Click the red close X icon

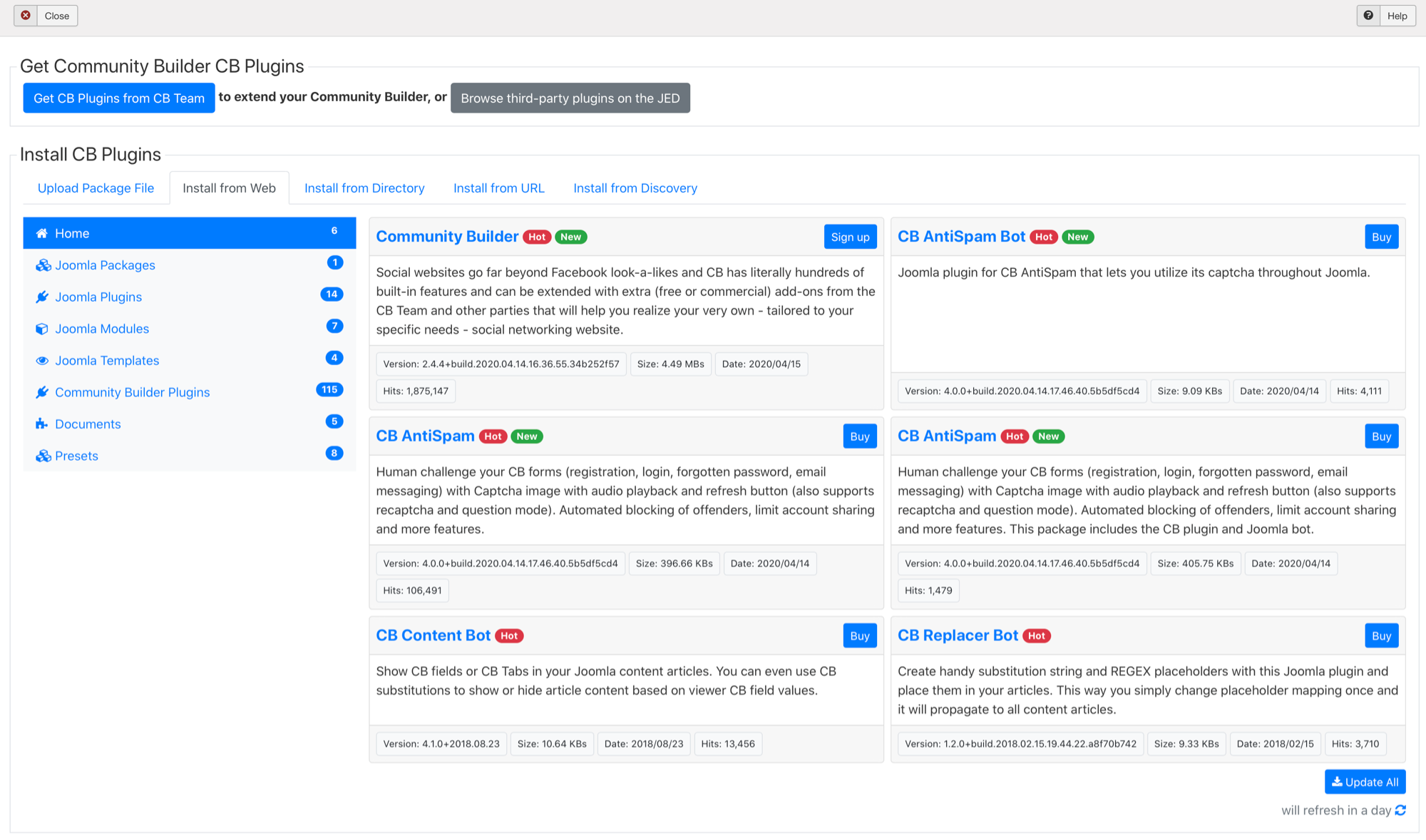[x=26, y=16]
